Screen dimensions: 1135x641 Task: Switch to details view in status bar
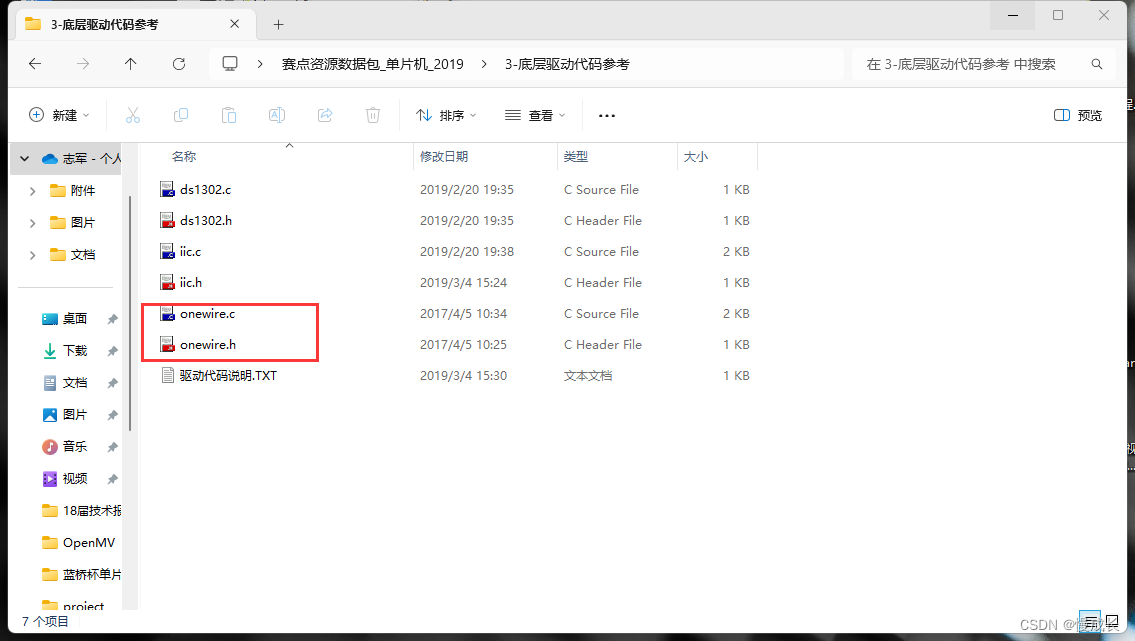pyautogui.click(x=1089, y=621)
